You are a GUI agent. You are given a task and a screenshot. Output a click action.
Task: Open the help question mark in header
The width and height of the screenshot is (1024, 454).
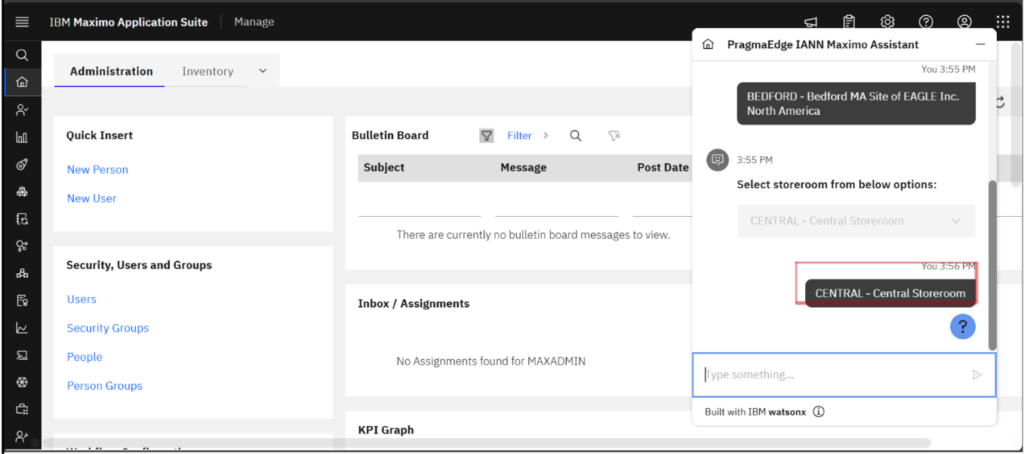point(925,22)
